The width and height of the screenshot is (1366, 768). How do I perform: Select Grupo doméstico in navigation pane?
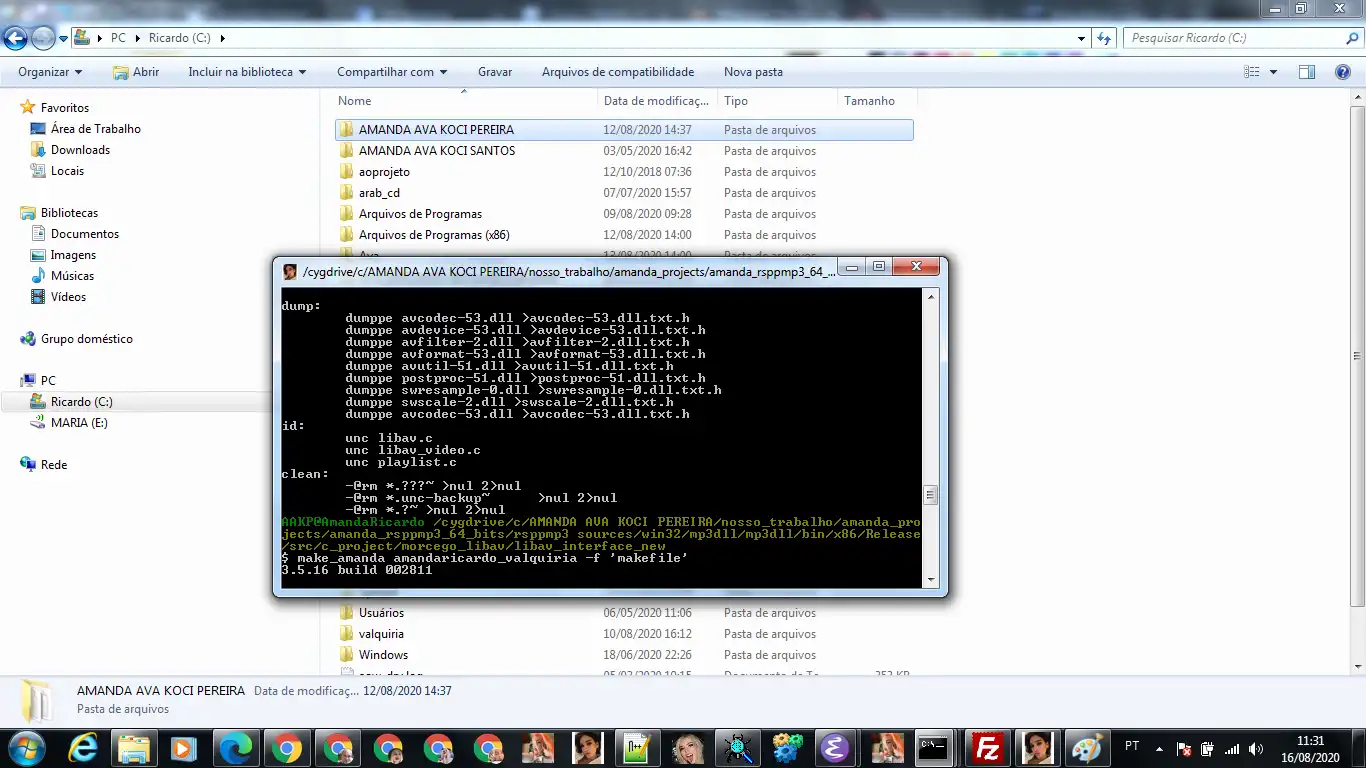point(86,339)
